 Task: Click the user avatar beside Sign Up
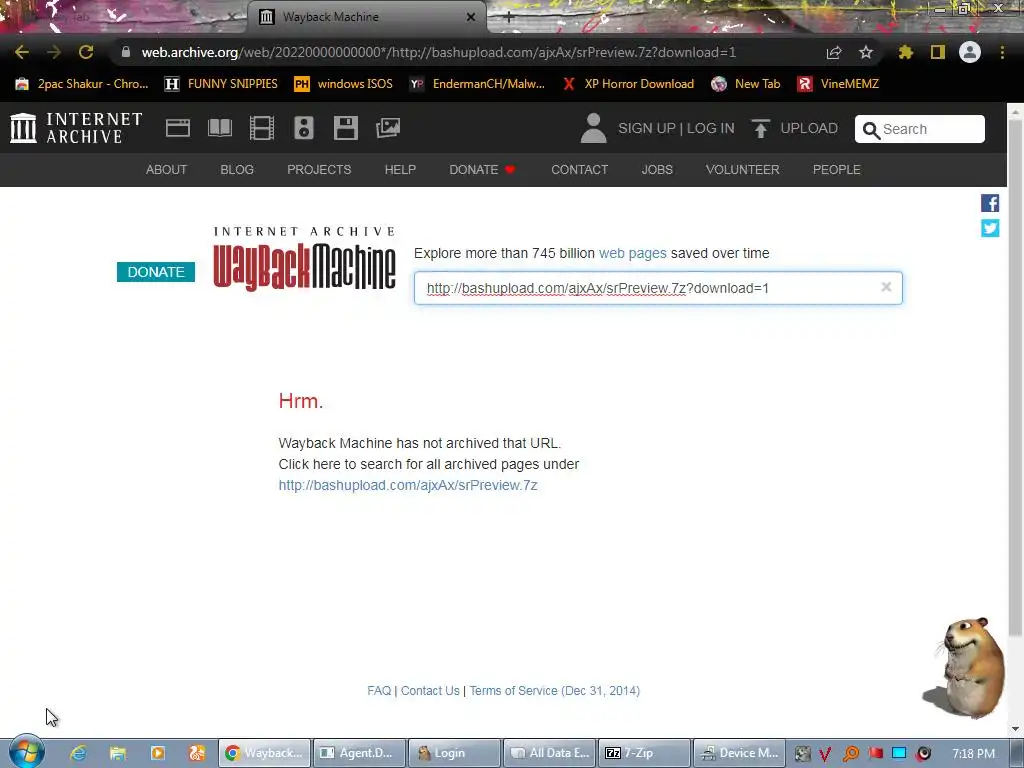coord(594,128)
